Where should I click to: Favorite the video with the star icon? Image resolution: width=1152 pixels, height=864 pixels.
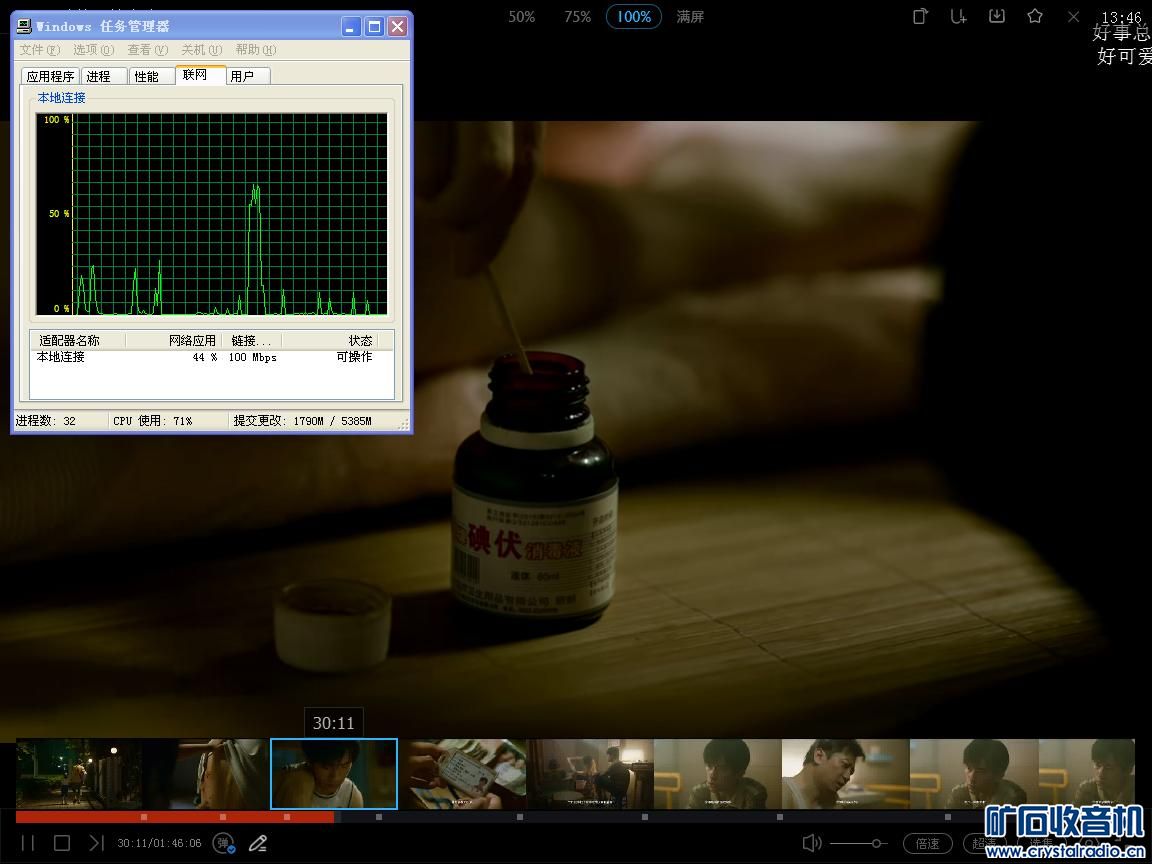[1035, 15]
